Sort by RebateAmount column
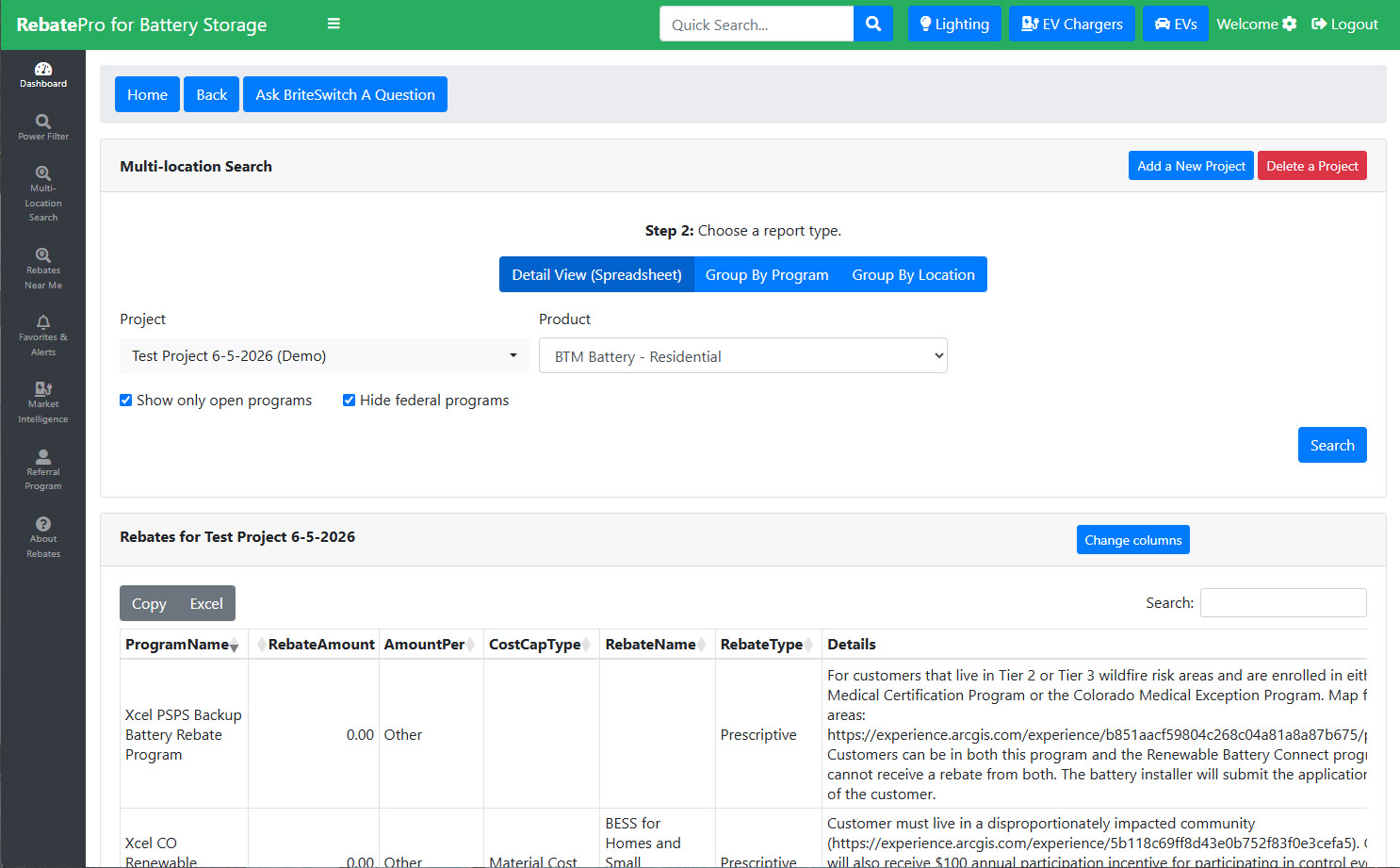Image resolution: width=1400 pixels, height=868 pixels. 315,645
